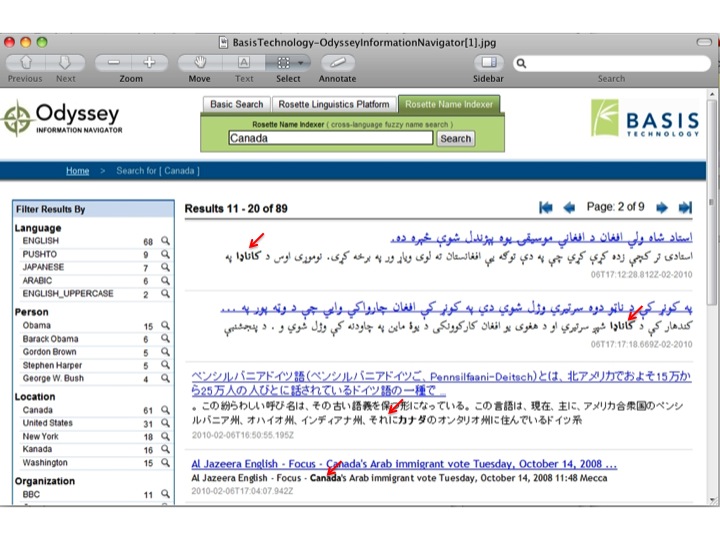Image resolution: width=720 pixels, height=540 pixels.
Task: Jump to last results page arrow
Action: tap(685, 208)
